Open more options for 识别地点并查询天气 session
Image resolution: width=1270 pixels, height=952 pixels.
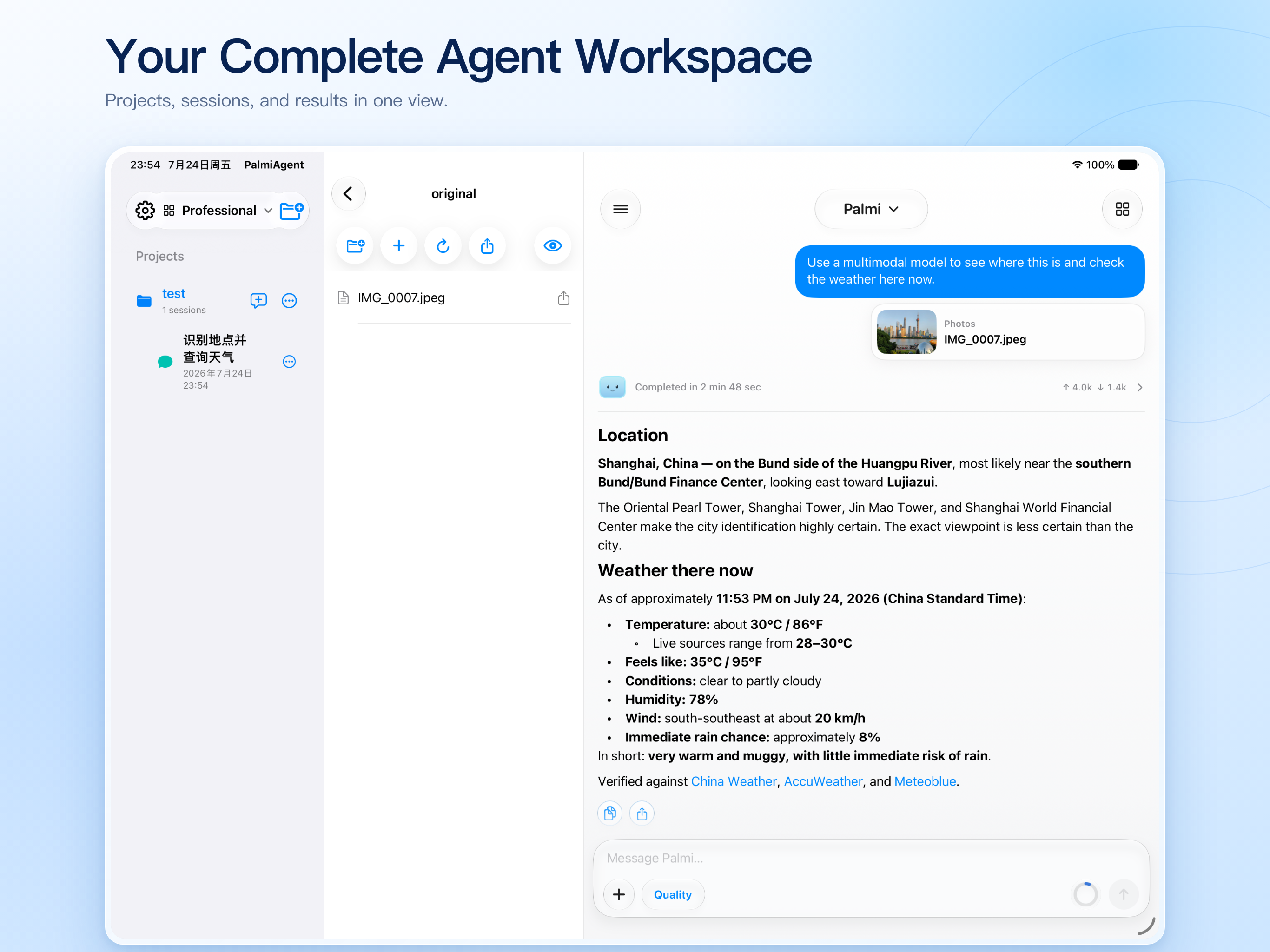pos(289,362)
